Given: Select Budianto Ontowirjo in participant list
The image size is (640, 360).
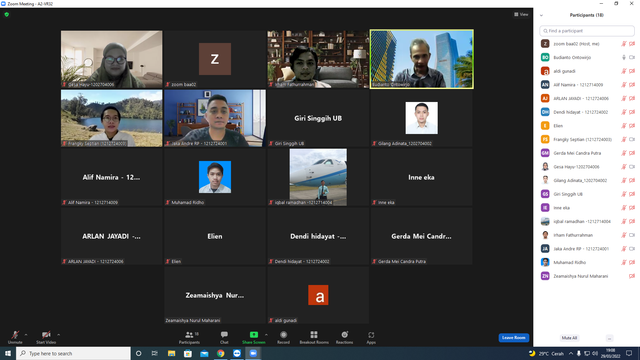Looking at the screenshot, I should 587,58.
